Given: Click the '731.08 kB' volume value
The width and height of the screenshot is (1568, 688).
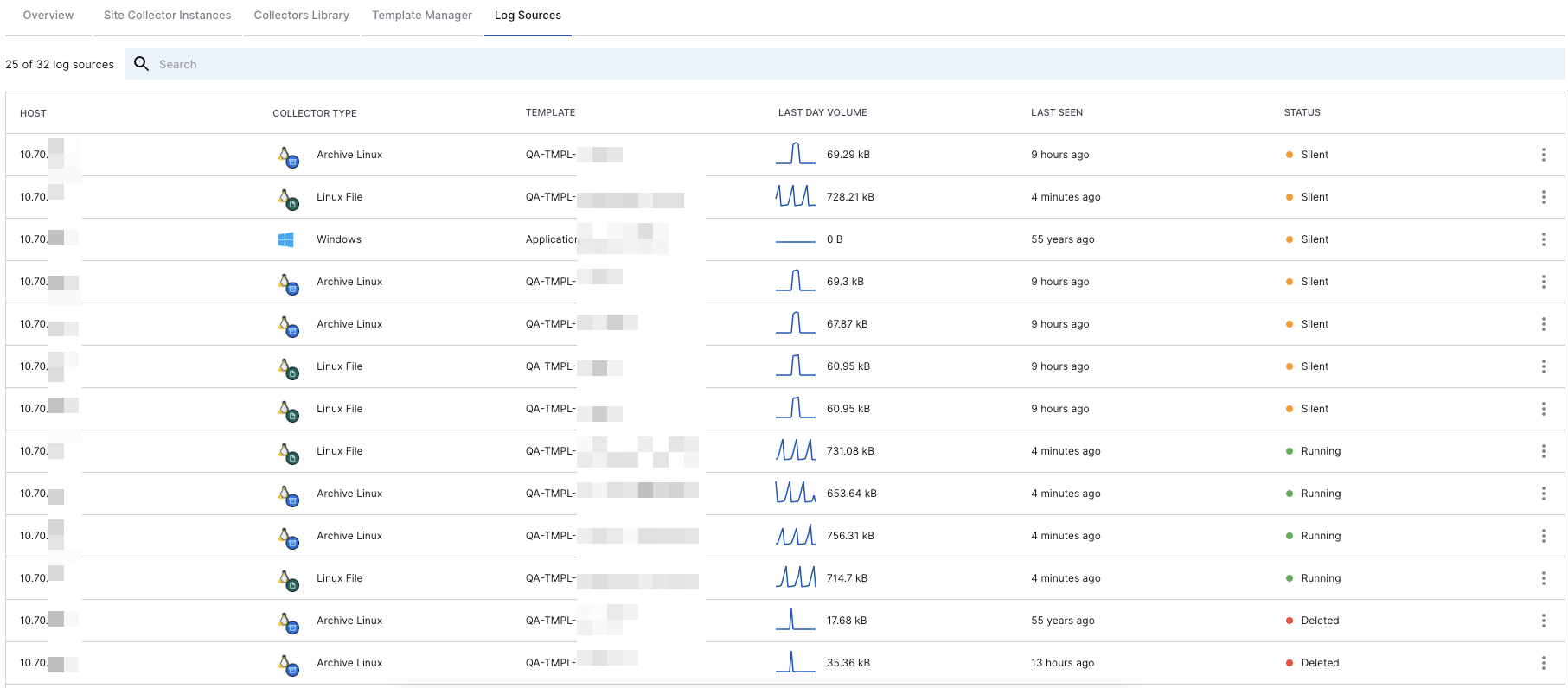Looking at the screenshot, I should tap(850, 451).
